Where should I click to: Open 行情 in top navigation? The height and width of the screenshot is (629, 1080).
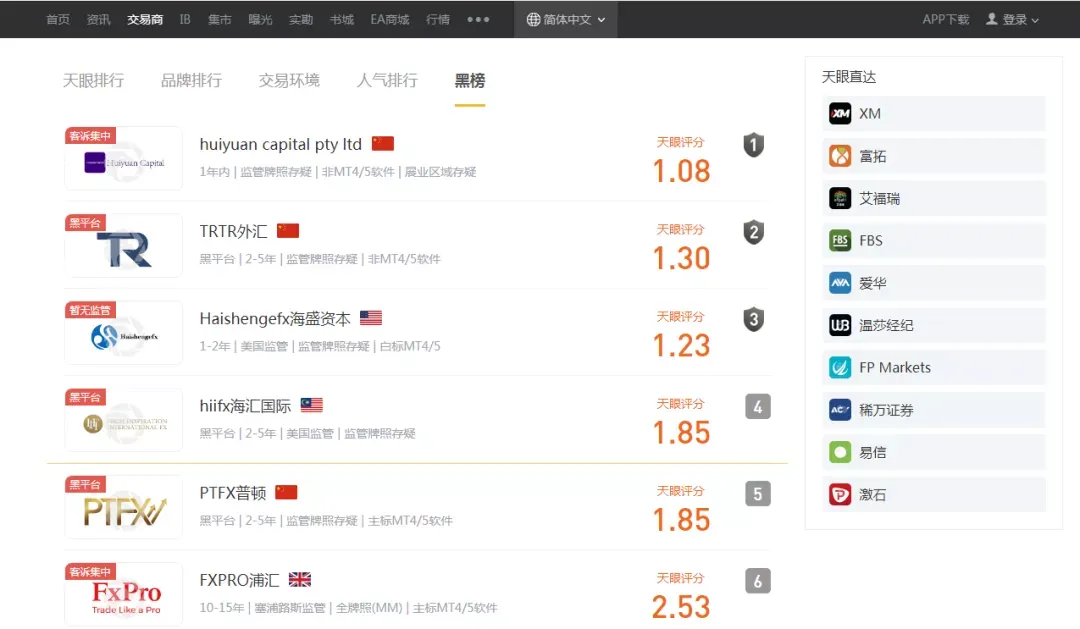click(438, 19)
